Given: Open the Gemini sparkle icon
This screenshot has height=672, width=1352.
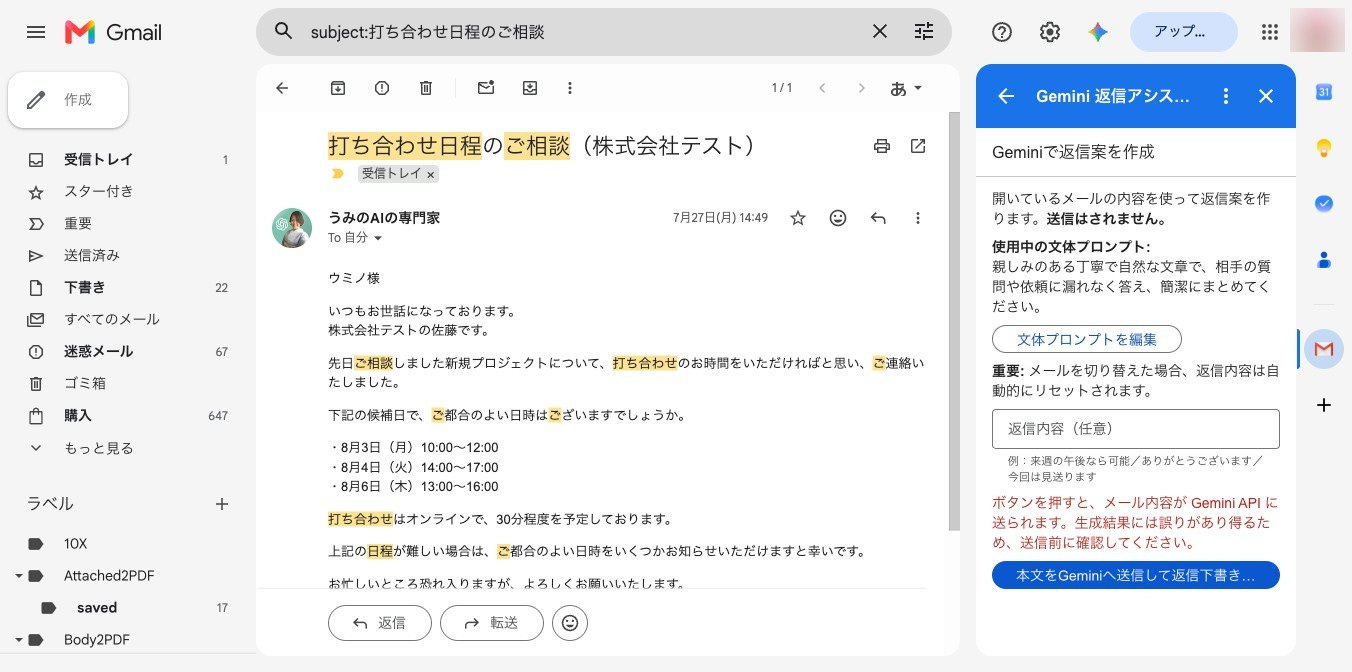Looking at the screenshot, I should click(1098, 32).
